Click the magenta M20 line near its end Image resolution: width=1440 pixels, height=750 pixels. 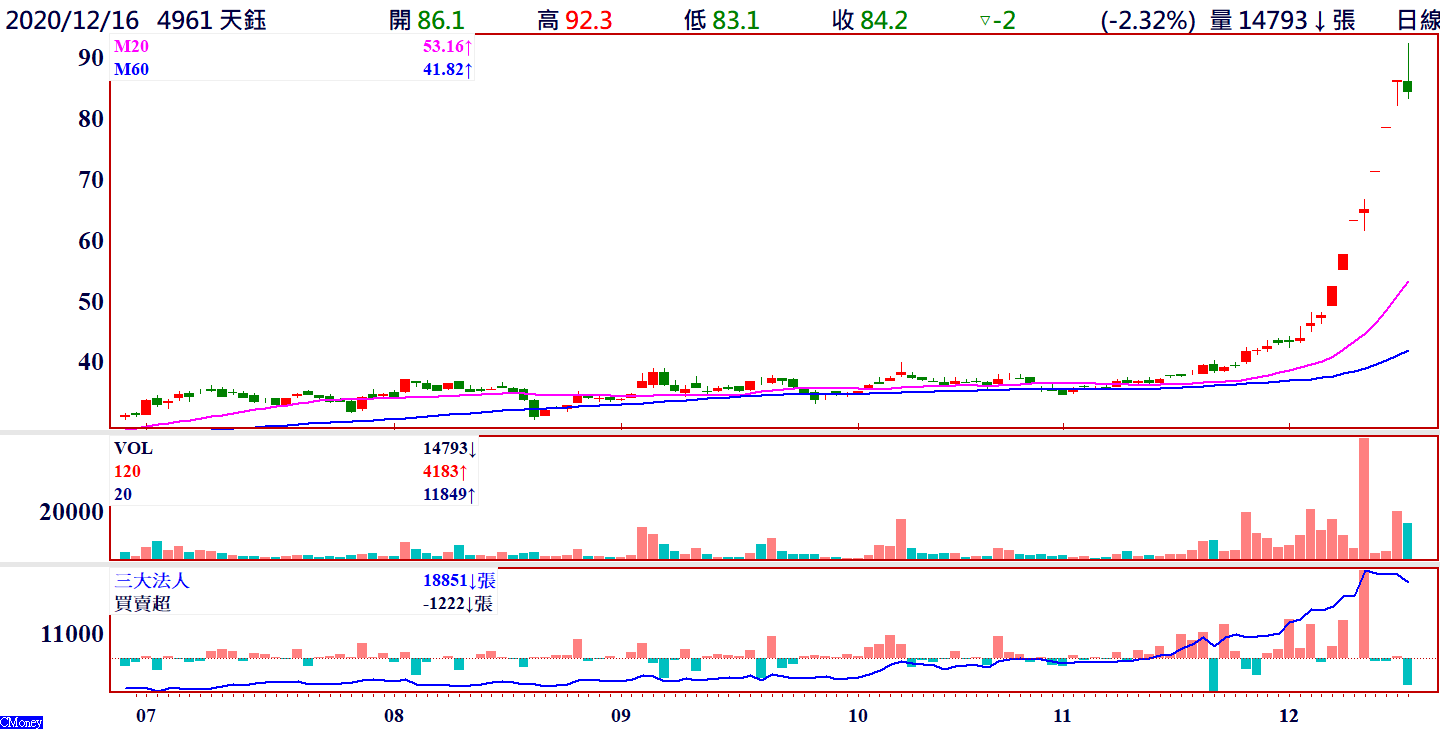tap(1400, 291)
